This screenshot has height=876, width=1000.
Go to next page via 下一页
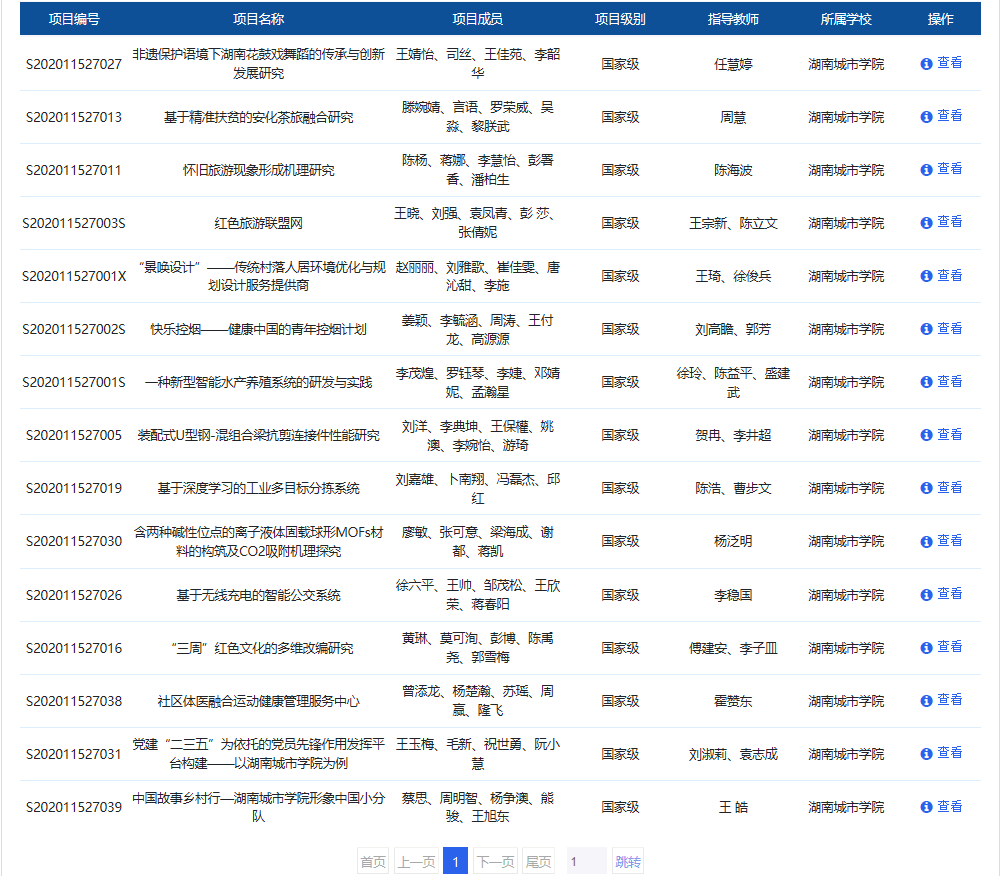click(495, 861)
